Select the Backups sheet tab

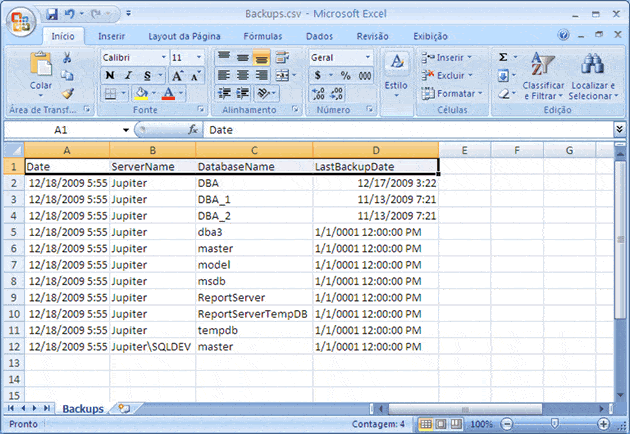click(x=83, y=409)
